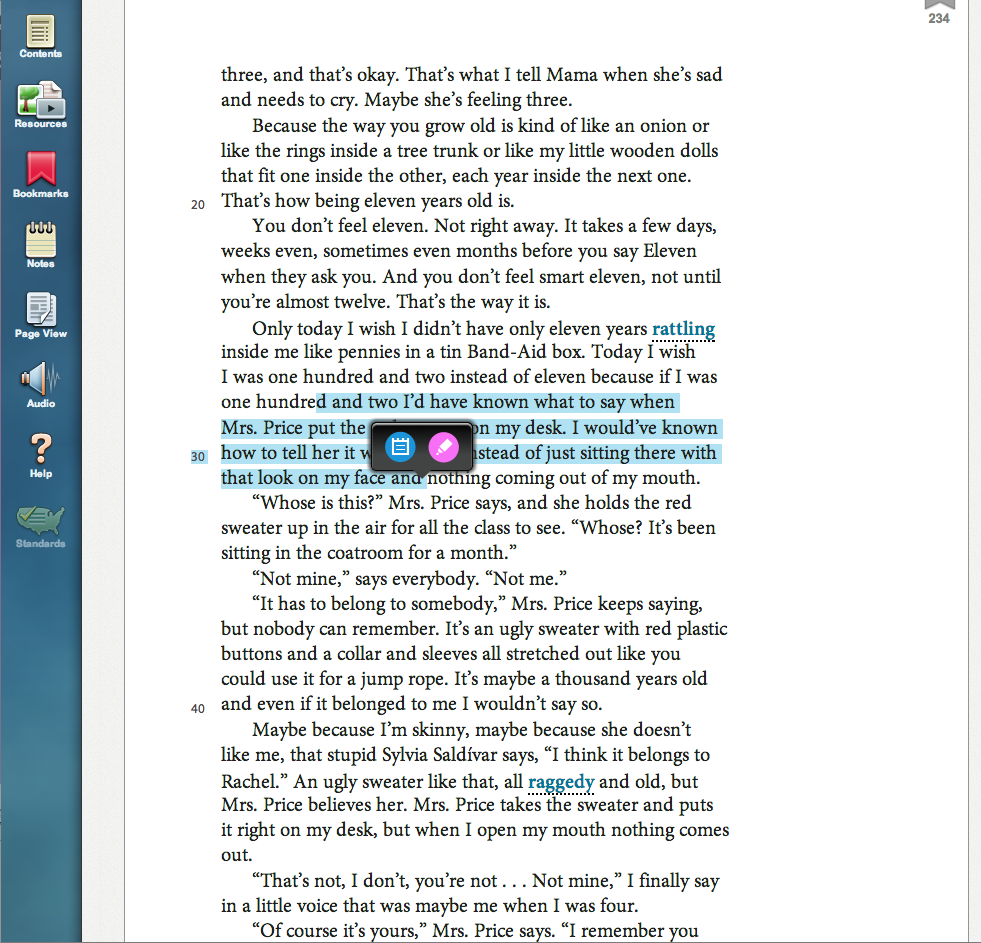Click the highlighted text "Mrs. Price put the"

point(293,427)
